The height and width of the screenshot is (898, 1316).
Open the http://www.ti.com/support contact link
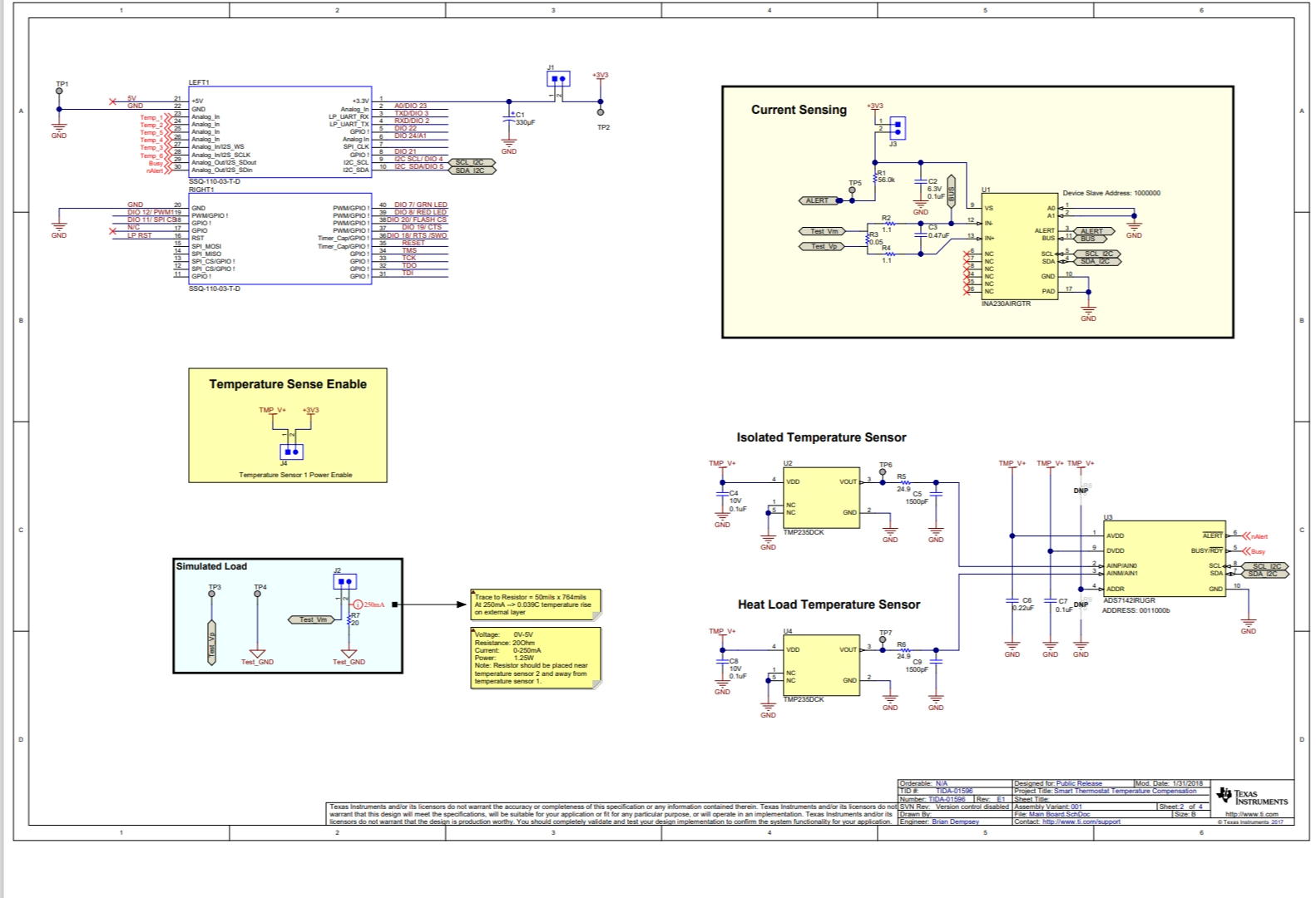[x=1081, y=822]
